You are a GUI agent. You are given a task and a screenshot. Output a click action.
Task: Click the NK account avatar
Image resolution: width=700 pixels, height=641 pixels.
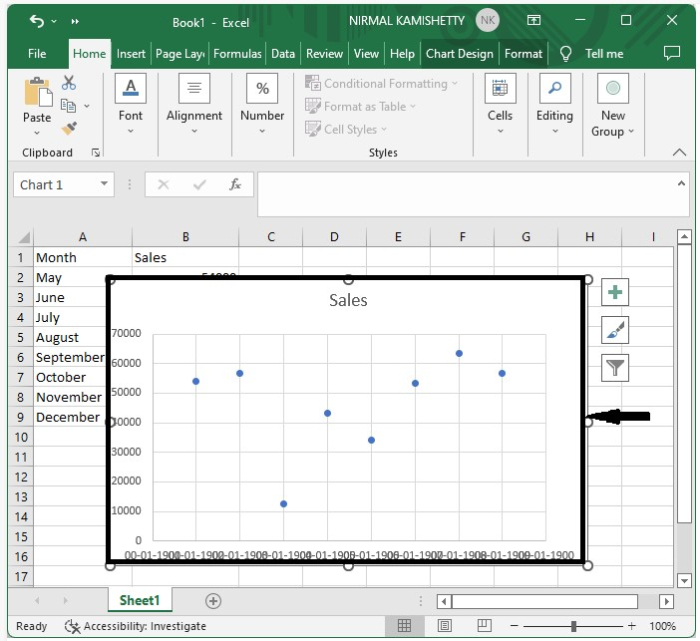pos(487,21)
